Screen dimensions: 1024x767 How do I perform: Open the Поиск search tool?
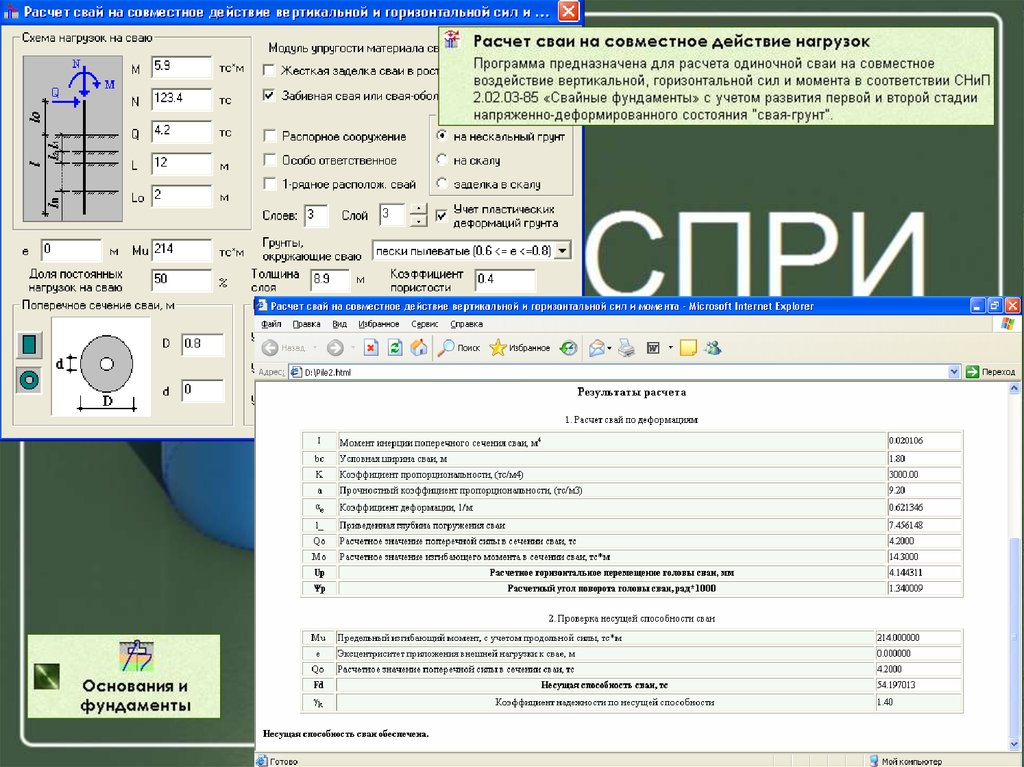coord(458,348)
